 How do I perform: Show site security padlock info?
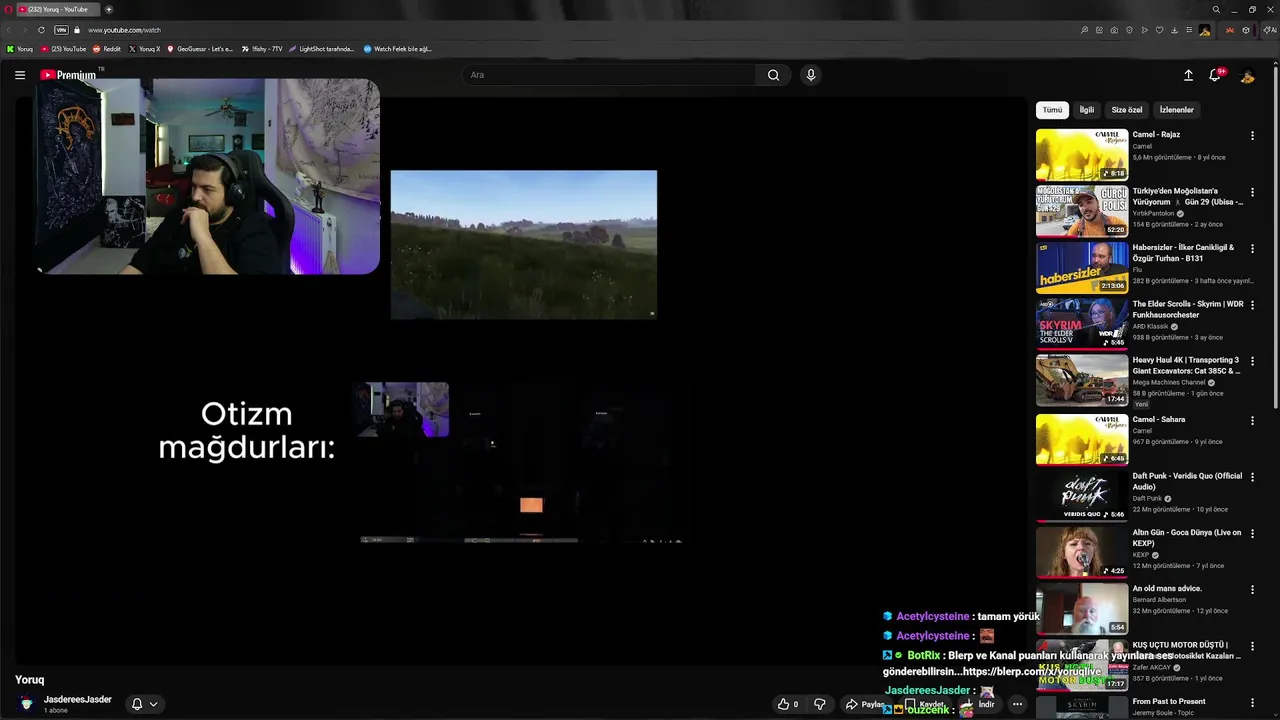[77, 30]
